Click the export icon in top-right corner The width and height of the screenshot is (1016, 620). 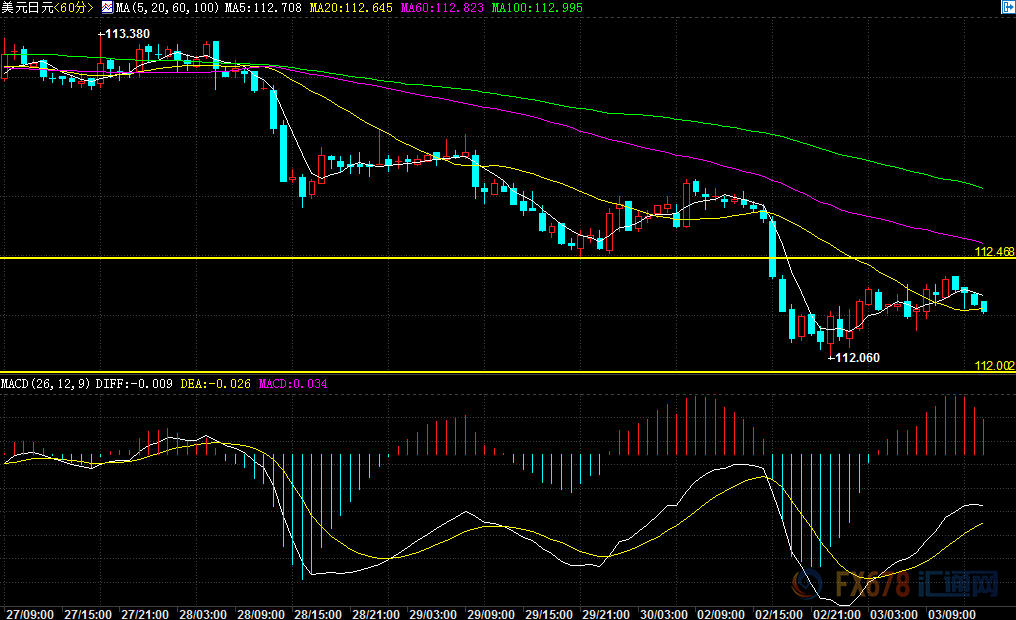(x=1007, y=7)
